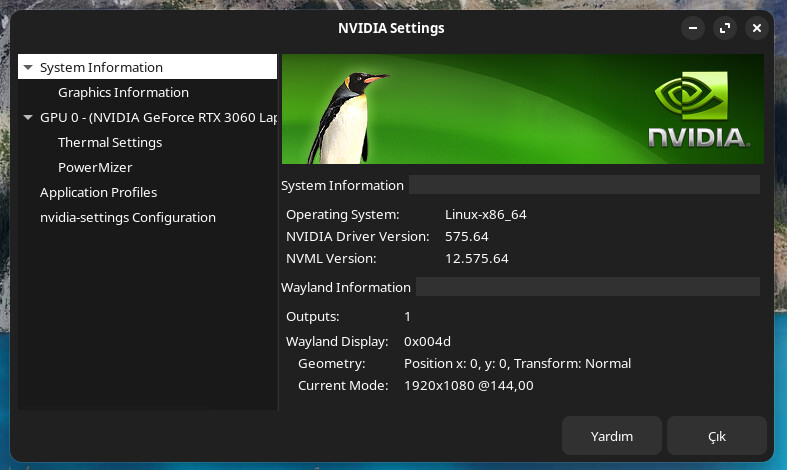This screenshot has width=787, height=470.
Task: Collapse the GPU 0 tree arrow
Action: [x=28, y=118]
